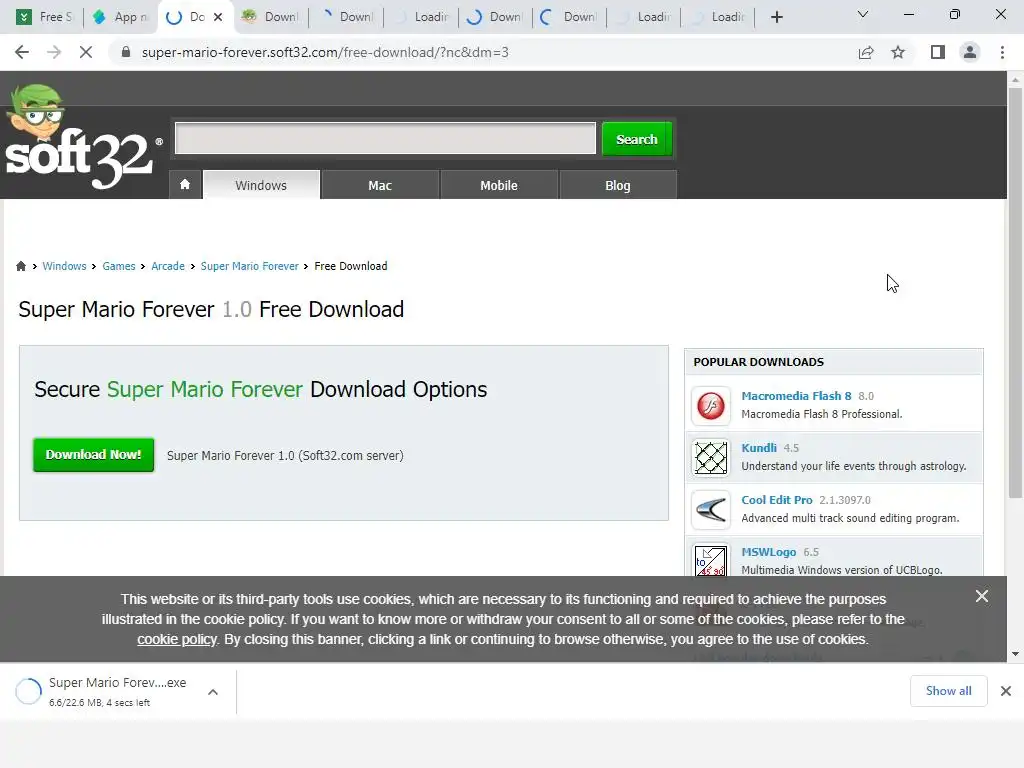Open the MSWLogo download link
The height and width of the screenshot is (768, 1024).
(769, 552)
